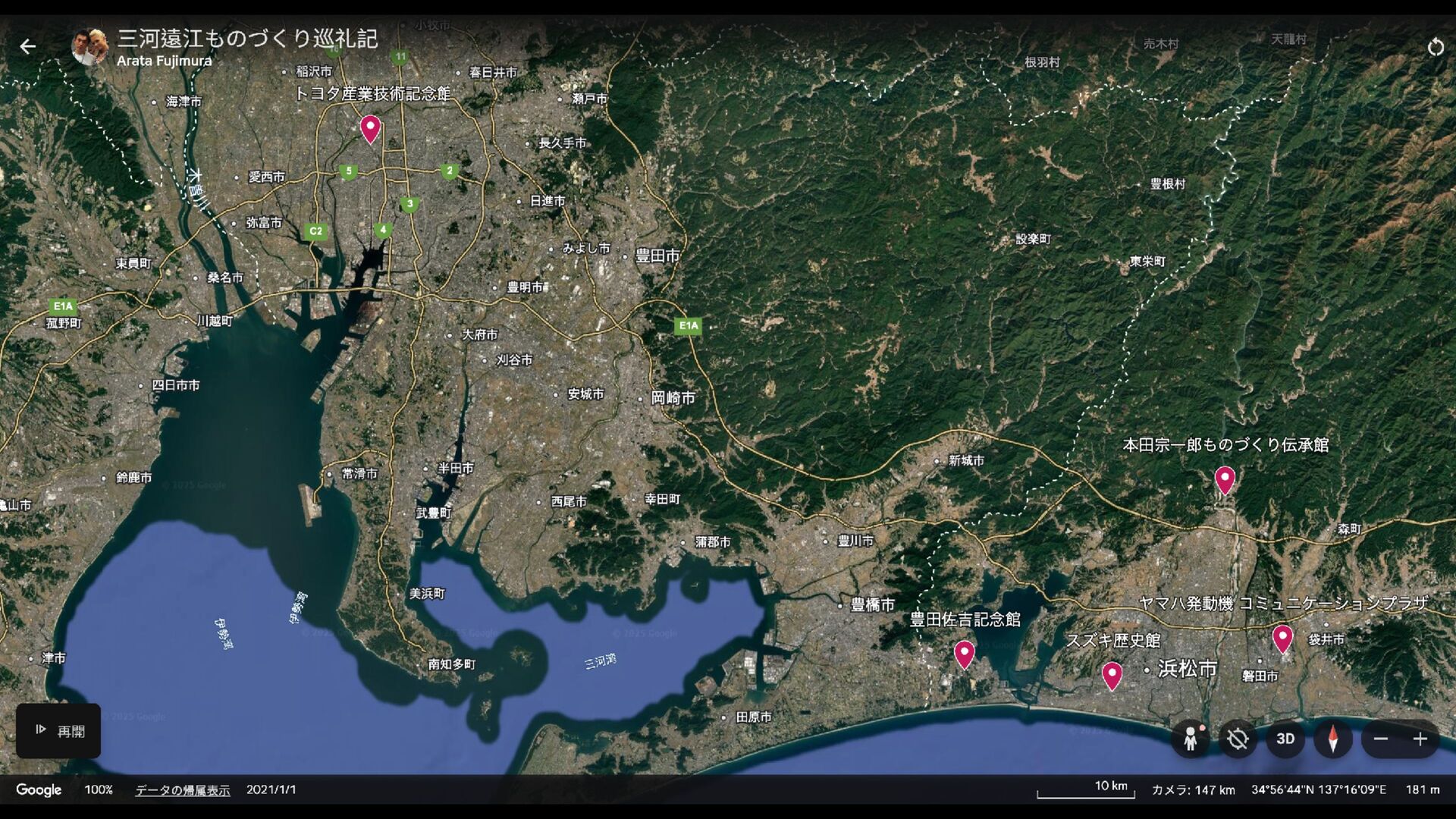The image size is (1456, 819).
Task: Click the reload icon in top-right corner
Action: pyautogui.click(x=1435, y=48)
